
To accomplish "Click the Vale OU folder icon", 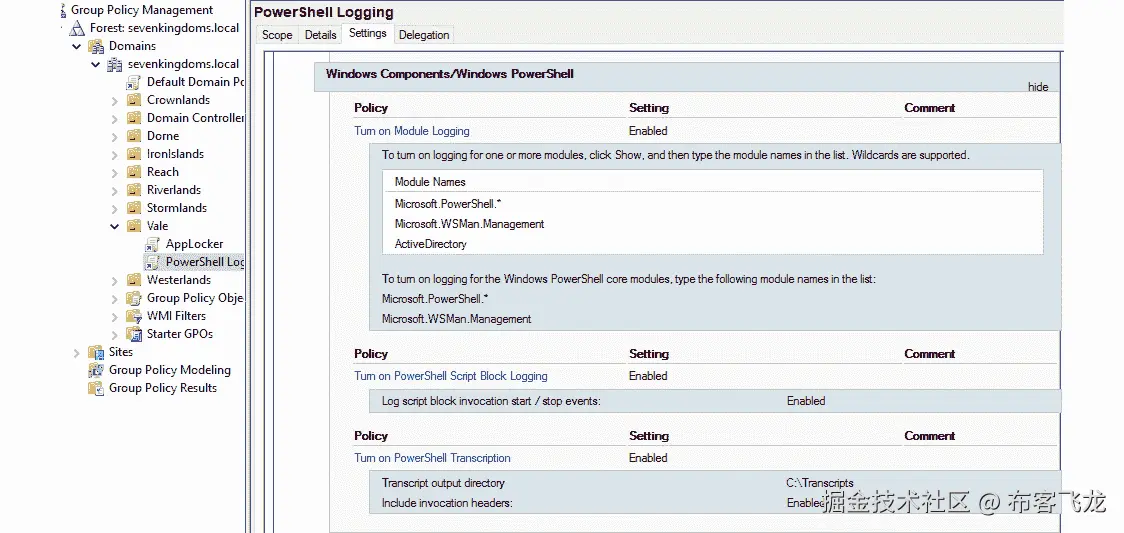I will pyautogui.click(x=134, y=226).
